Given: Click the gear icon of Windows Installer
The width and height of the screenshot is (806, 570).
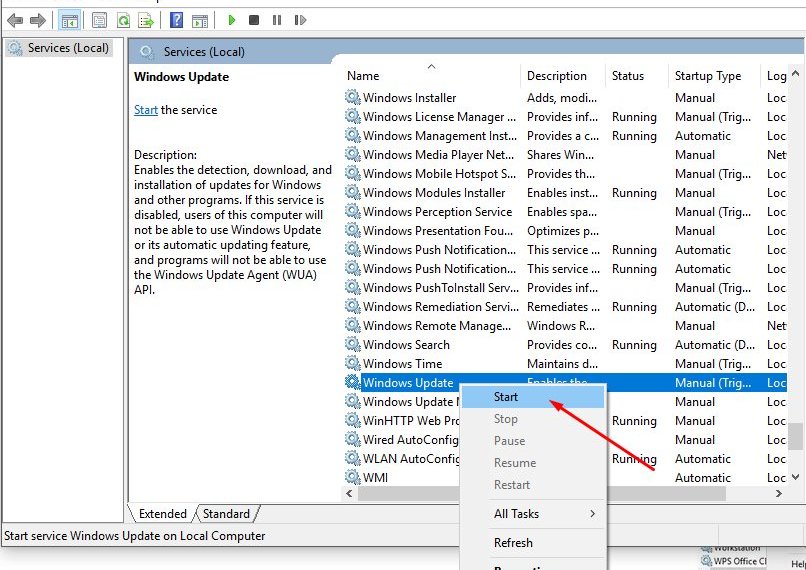Looking at the screenshot, I should pos(353,97).
